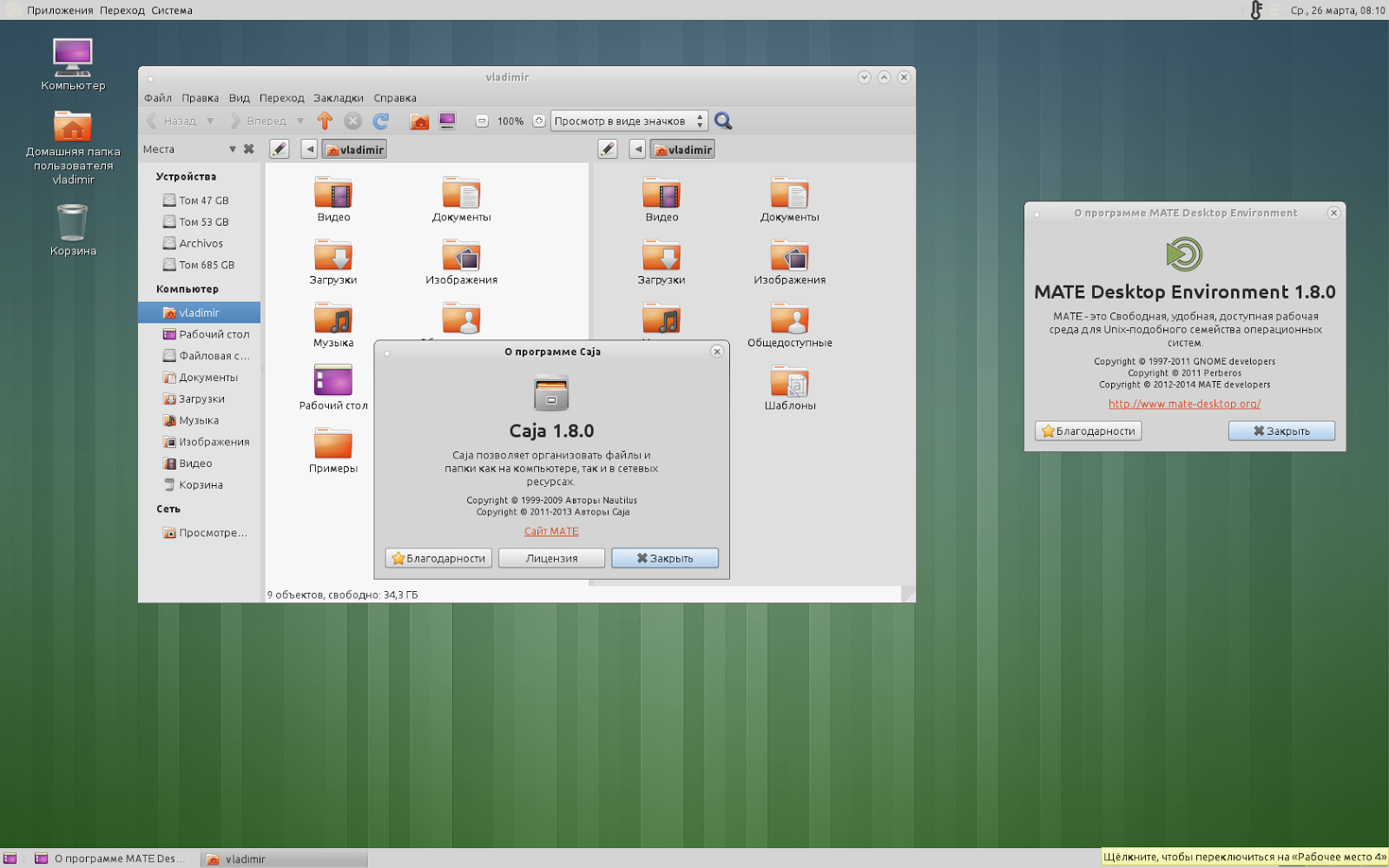Click clock Ср., 26 марта, 08:10
Screen dimensions: 1389x868
[1337, 10]
